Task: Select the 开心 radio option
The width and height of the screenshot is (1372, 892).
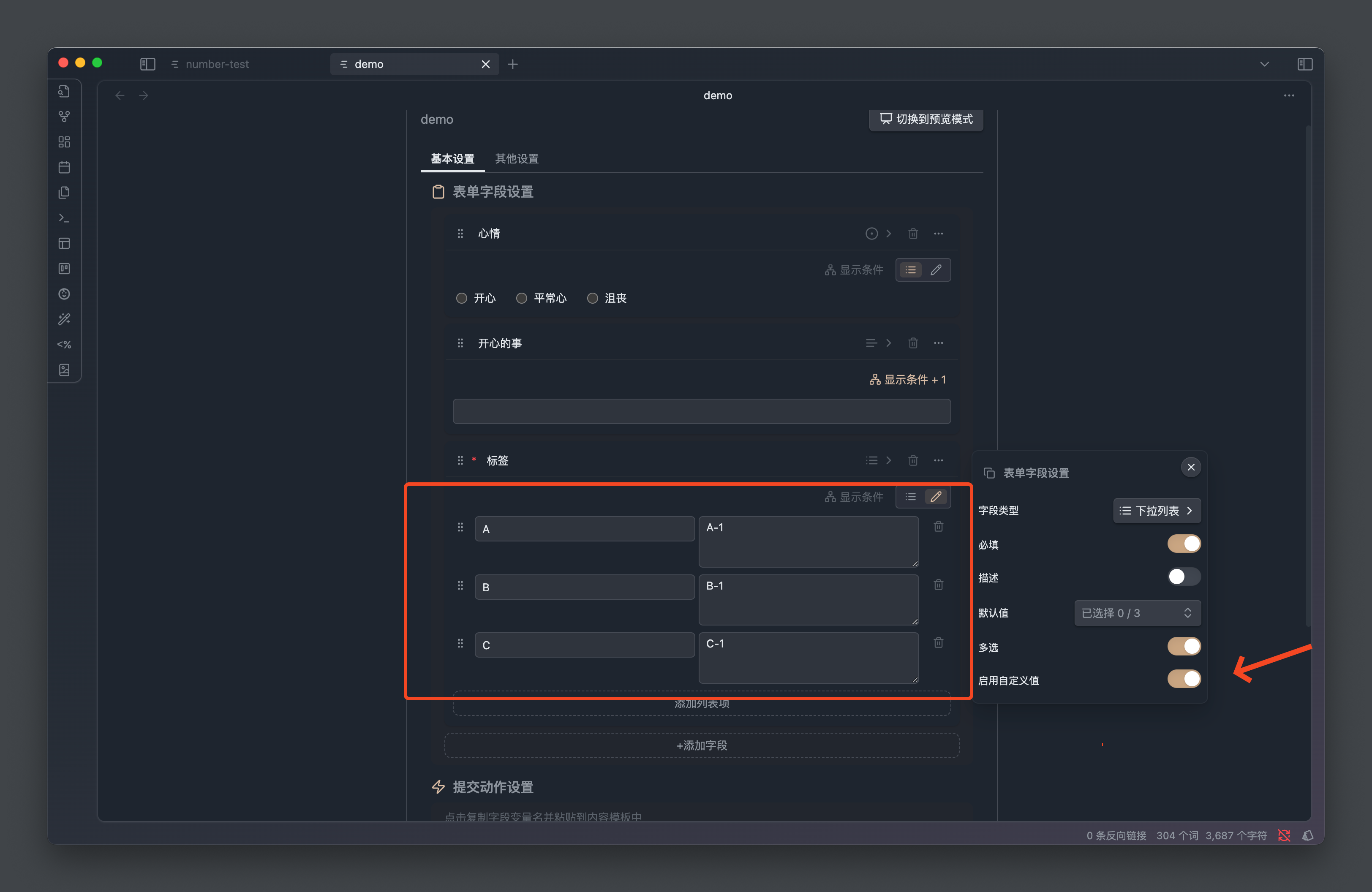Action: [461, 299]
